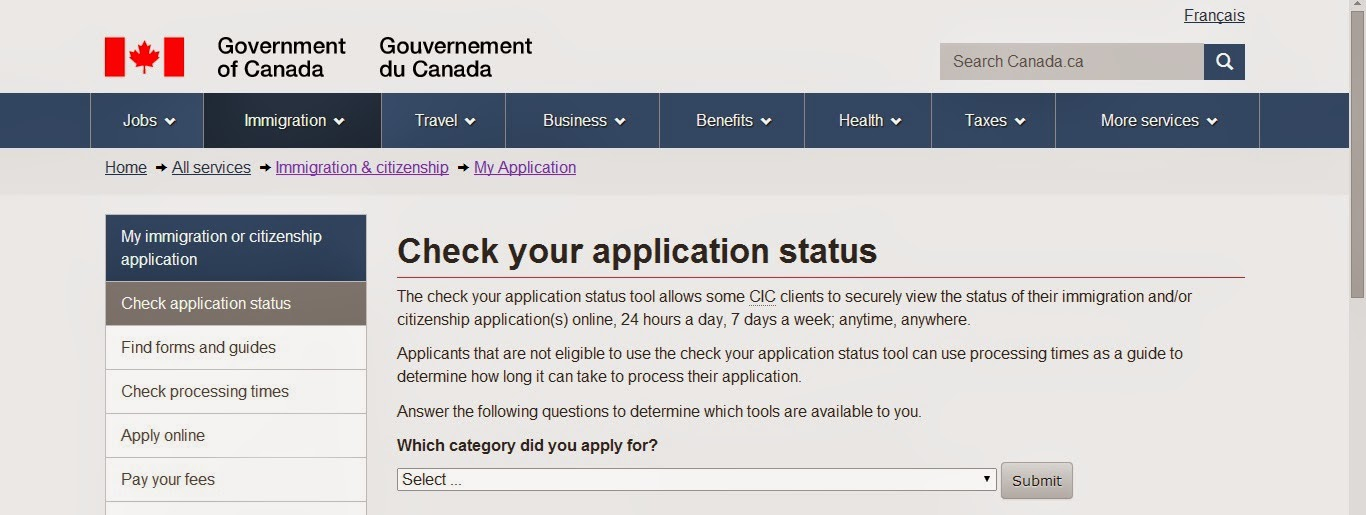Click the Check your application status heading
The width and height of the screenshot is (1366, 515).
637,251
